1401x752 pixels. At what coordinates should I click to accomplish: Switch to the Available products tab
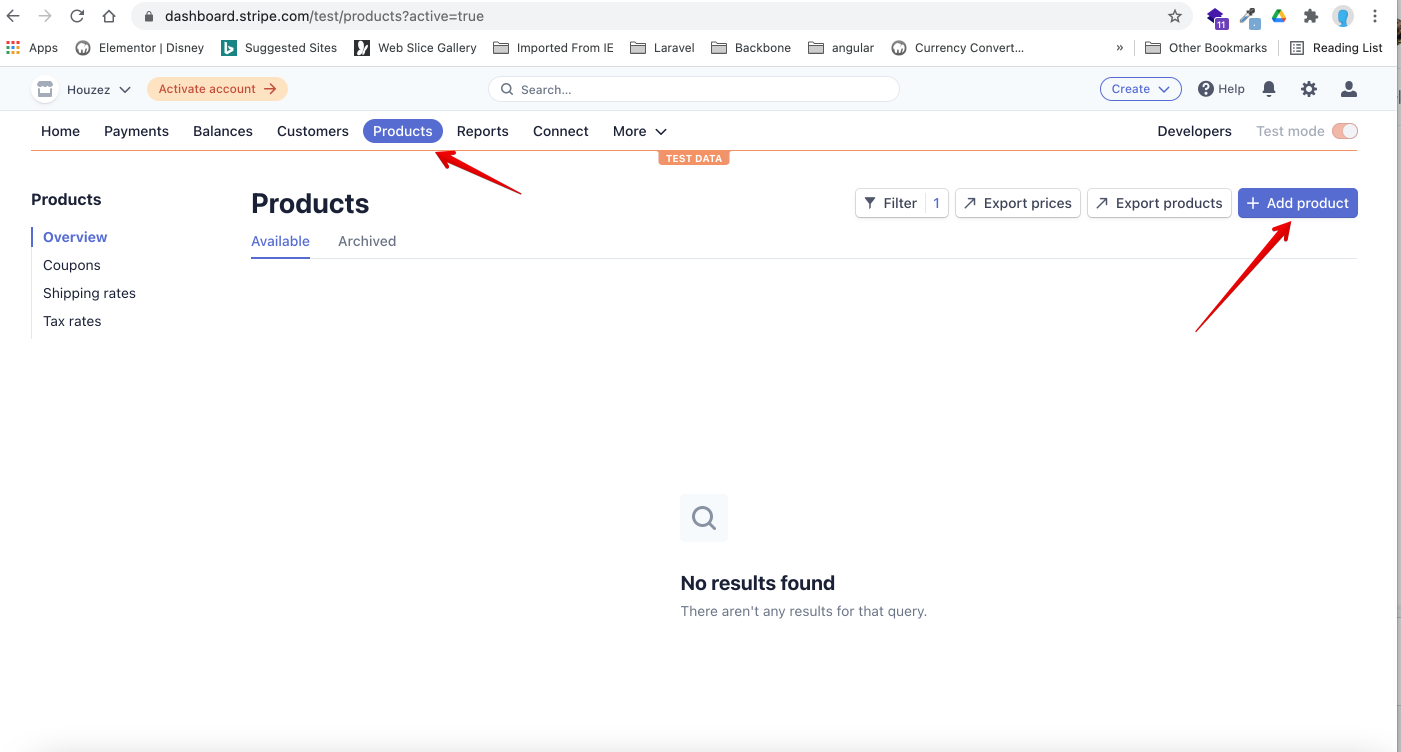tap(280, 241)
